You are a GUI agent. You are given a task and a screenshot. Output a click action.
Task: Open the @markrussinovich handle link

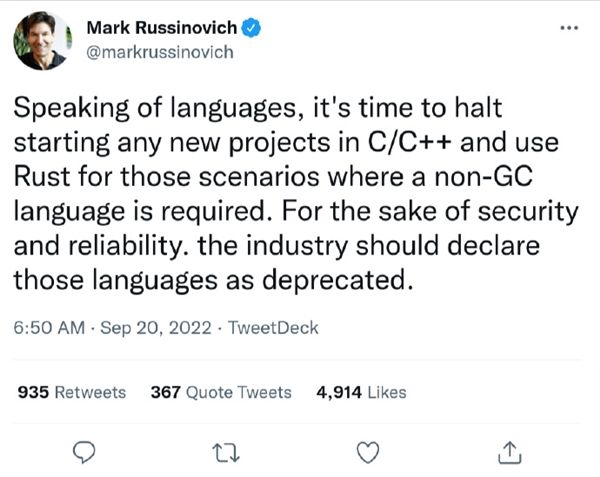click(x=160, y=52)
